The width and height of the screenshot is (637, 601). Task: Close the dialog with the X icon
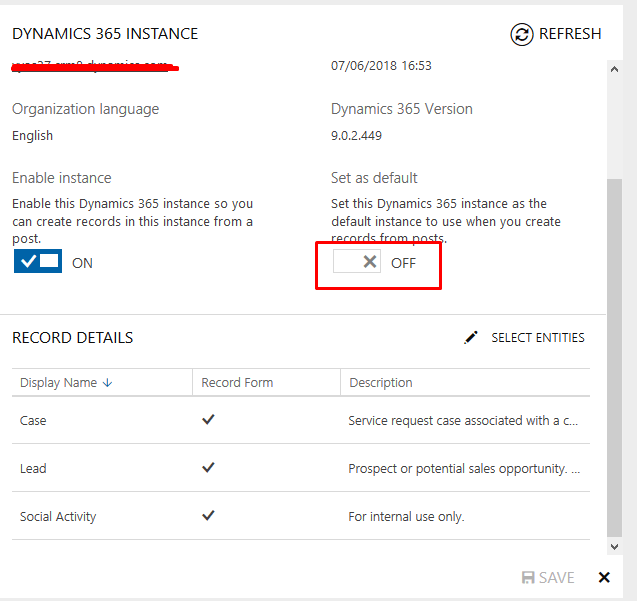[x=604, y=577]
